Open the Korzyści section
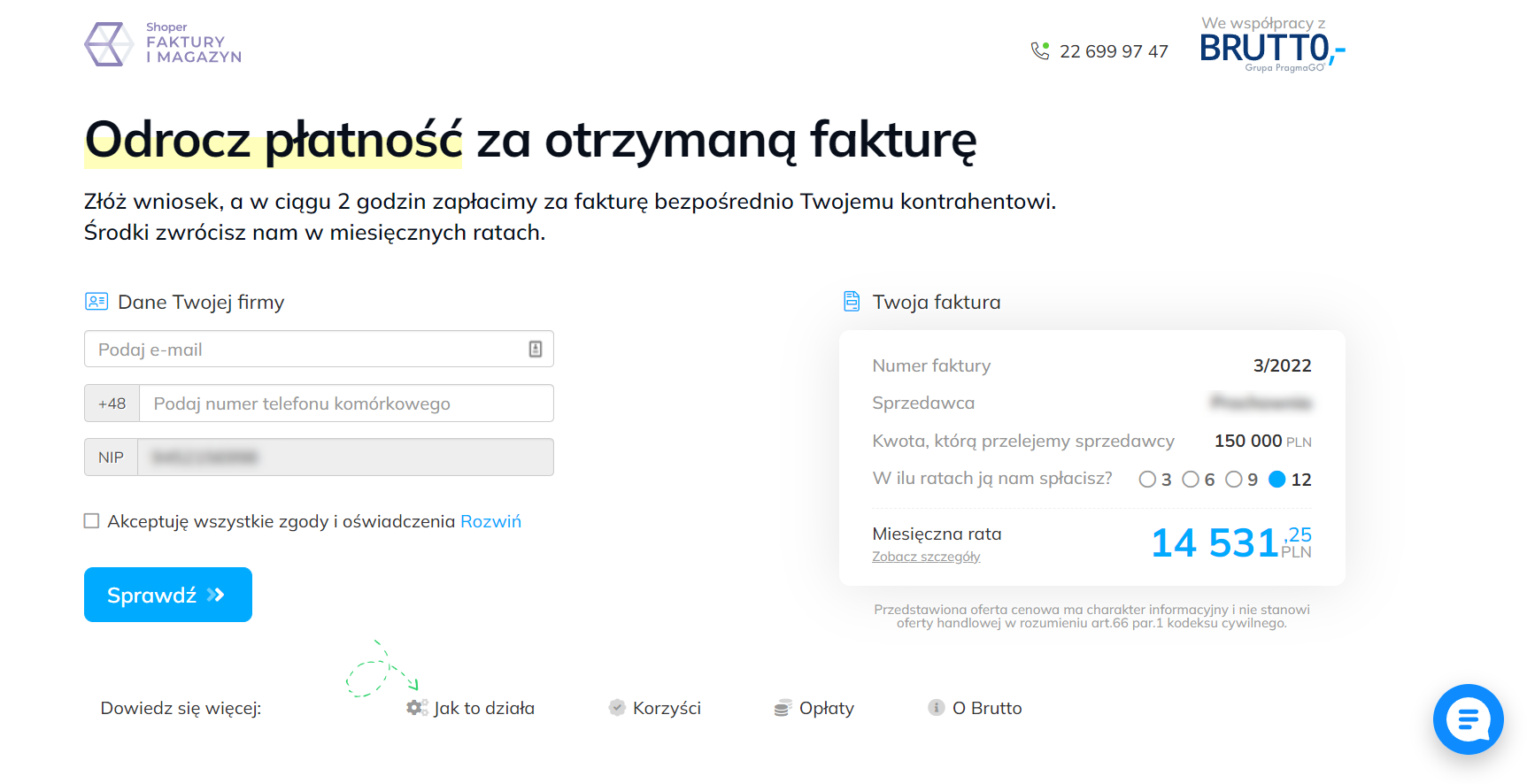This screenshot has width=1527, height=784. (667, 708)
